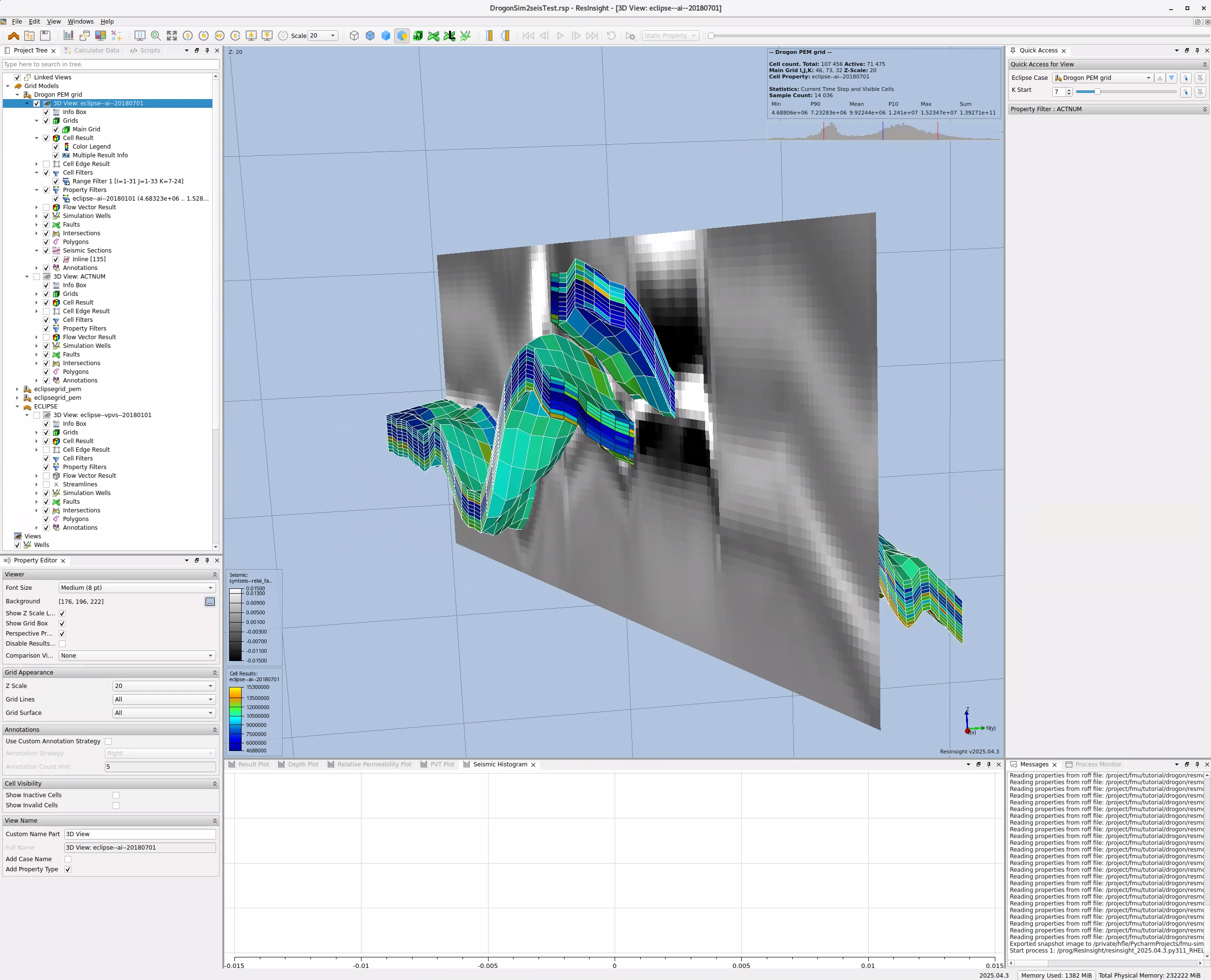Enable the Cell Edge Result checkbox under eclipse--ai view
Screen dimensions: 1211x980
pyautogui.click(x=46, y=164)
